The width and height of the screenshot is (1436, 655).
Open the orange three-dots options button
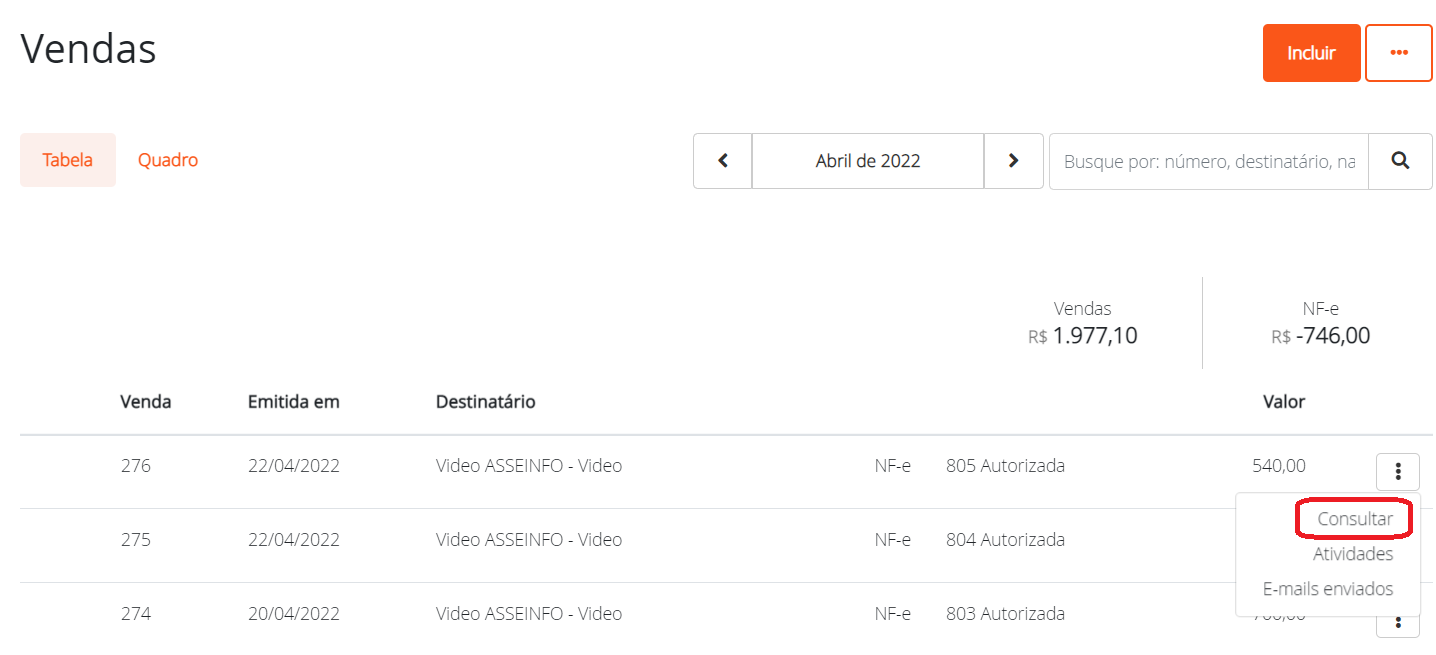tap(1398, 53)
